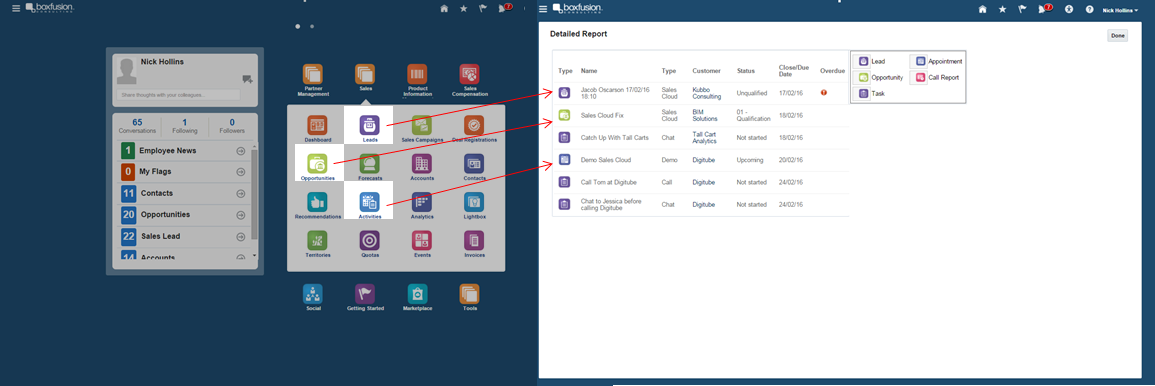Click the Appointment legend icon
1155x386 pixels.
tap(921, 61)
